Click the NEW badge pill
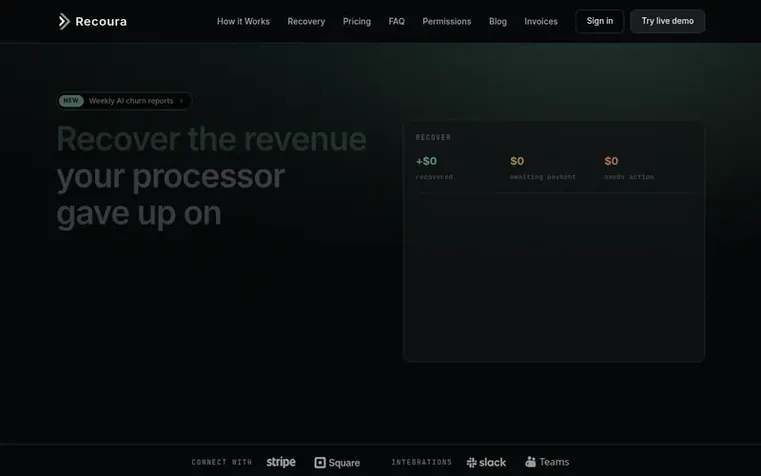This screenshot has width=761, height=476. click(71, 101)
